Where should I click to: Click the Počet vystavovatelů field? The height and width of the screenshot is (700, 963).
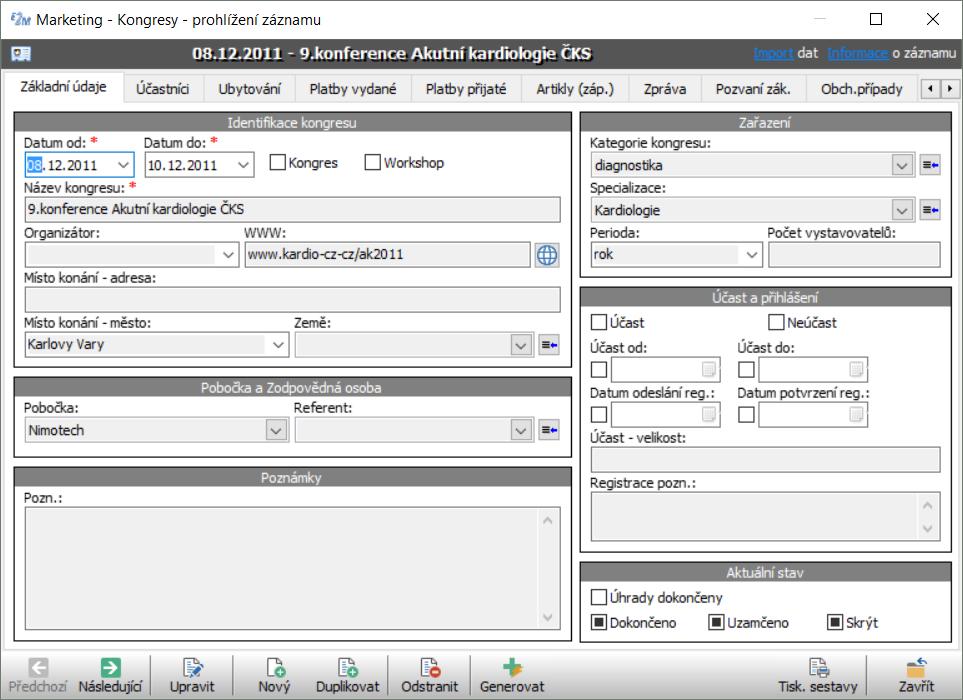click(x=854, y=255)
